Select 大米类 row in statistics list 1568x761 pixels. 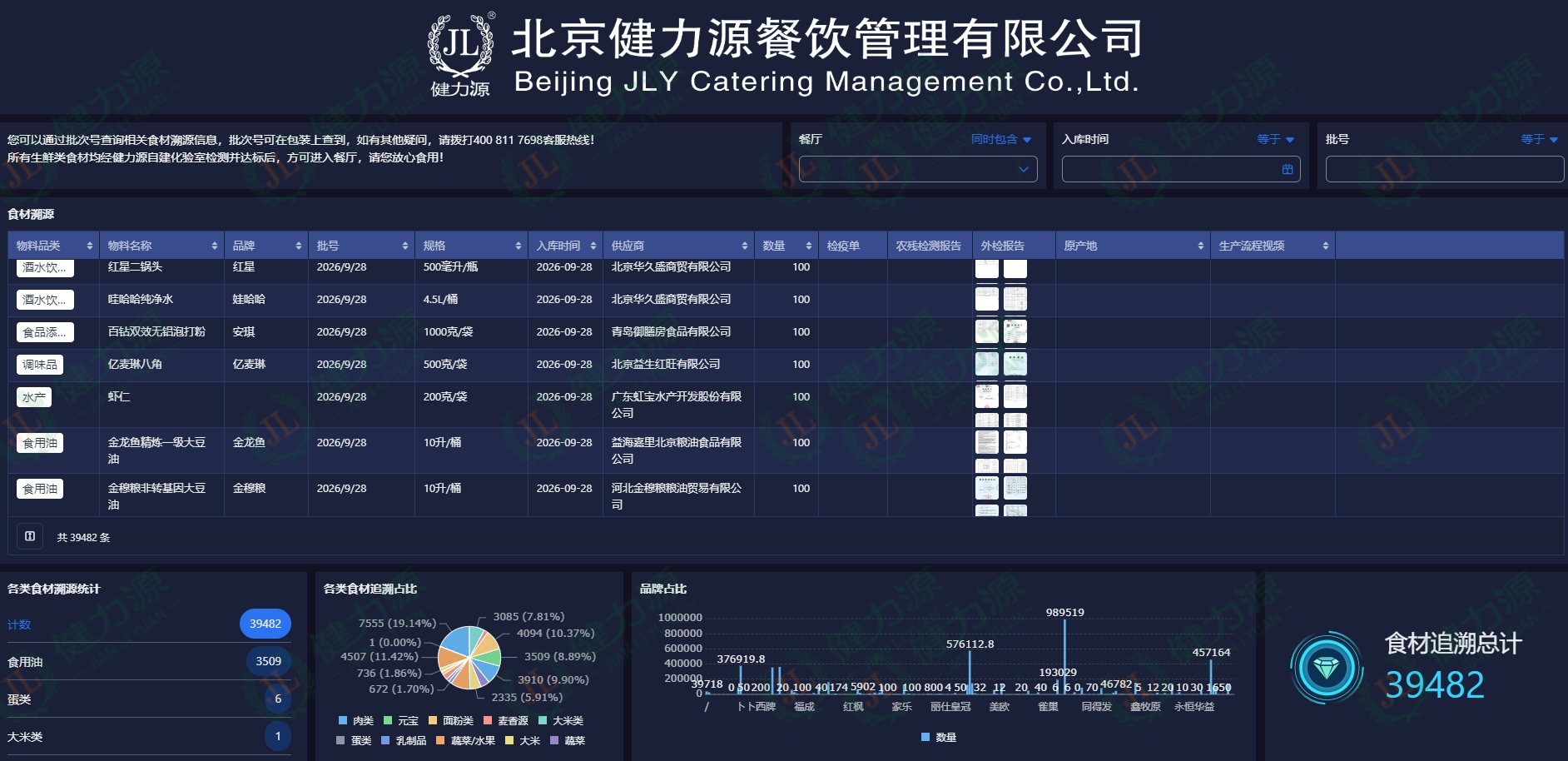(x=149, y=736)
